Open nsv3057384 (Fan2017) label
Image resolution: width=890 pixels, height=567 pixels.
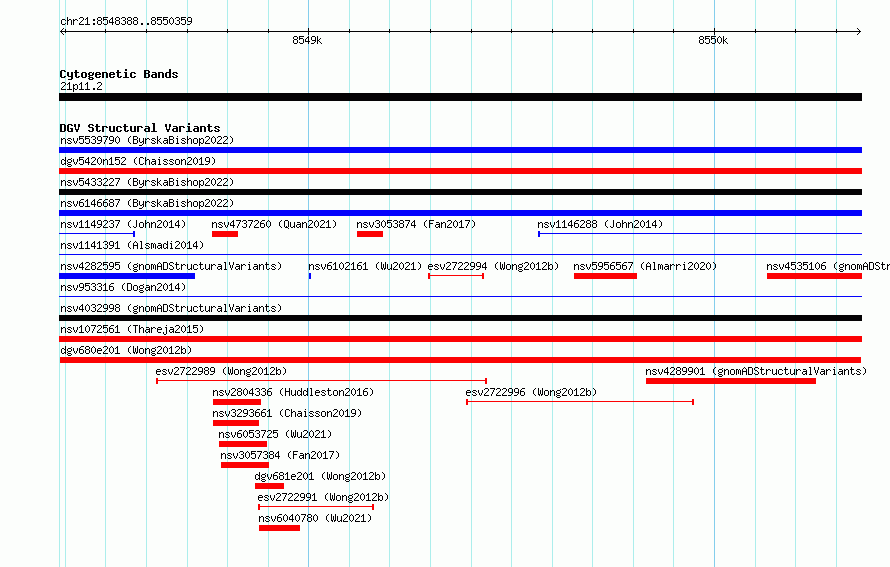point(280,455)
